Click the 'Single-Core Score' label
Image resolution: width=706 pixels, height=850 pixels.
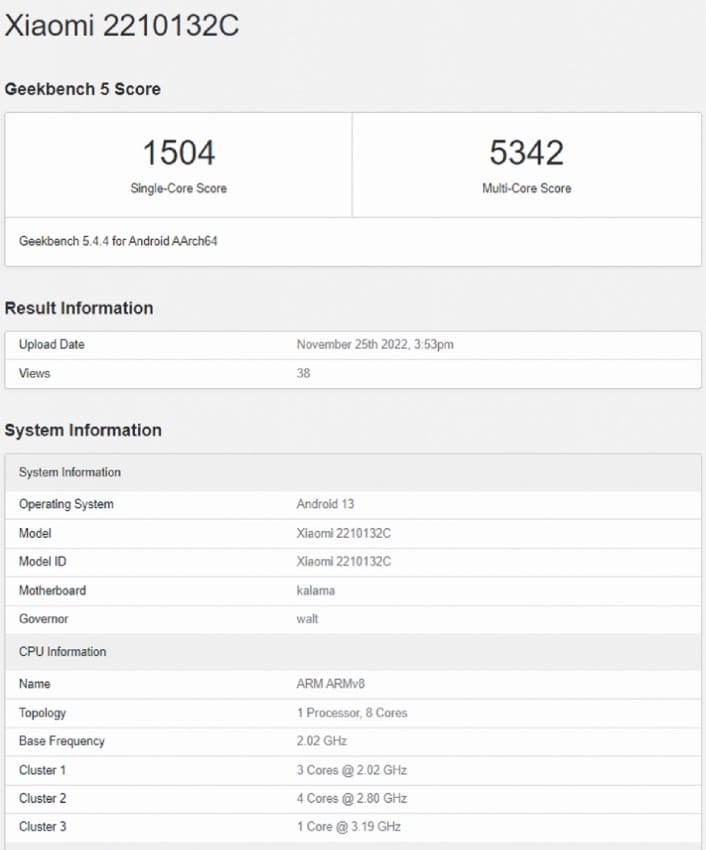(x=178, y=188)
